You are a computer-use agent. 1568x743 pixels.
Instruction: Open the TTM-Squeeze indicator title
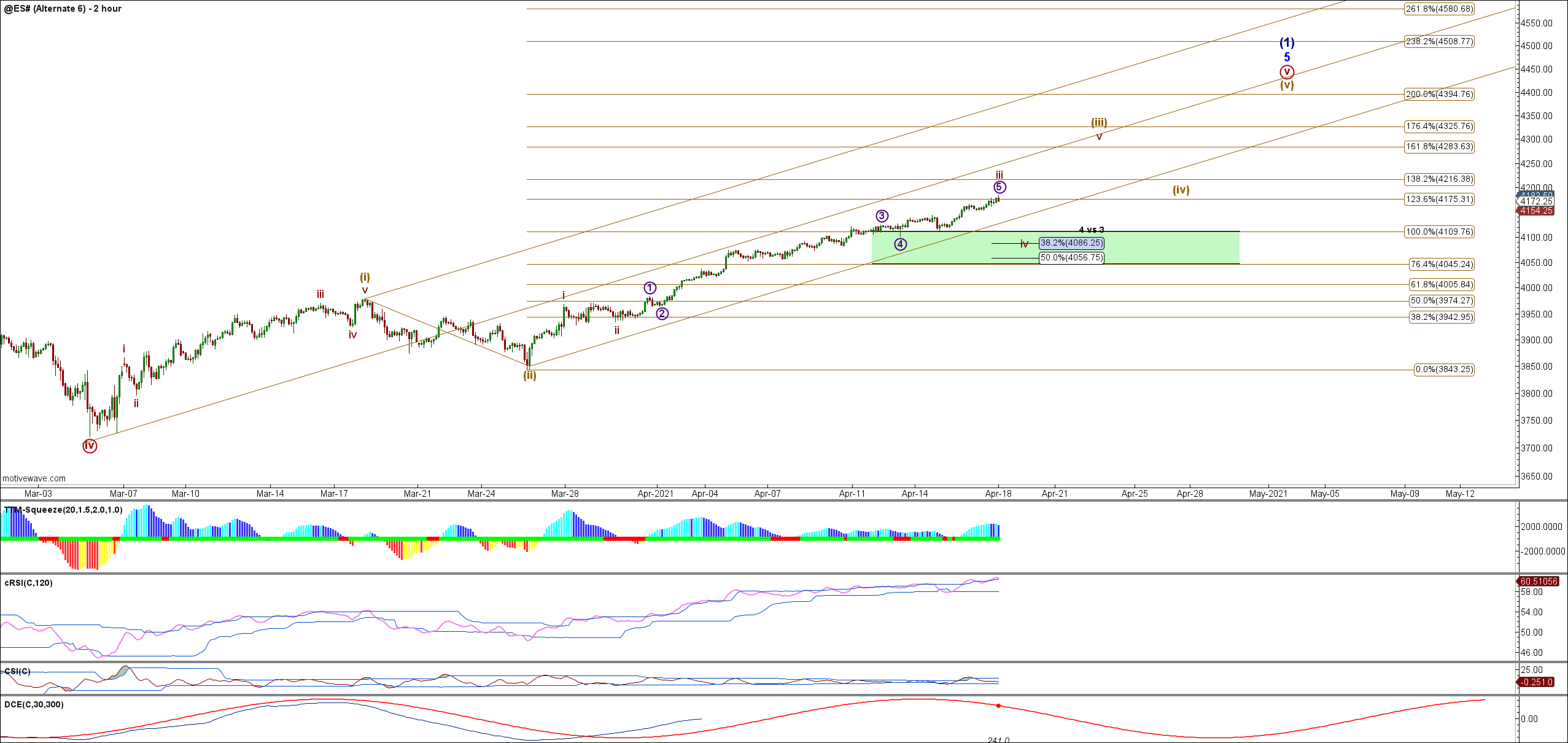click(x=63, y=510)
